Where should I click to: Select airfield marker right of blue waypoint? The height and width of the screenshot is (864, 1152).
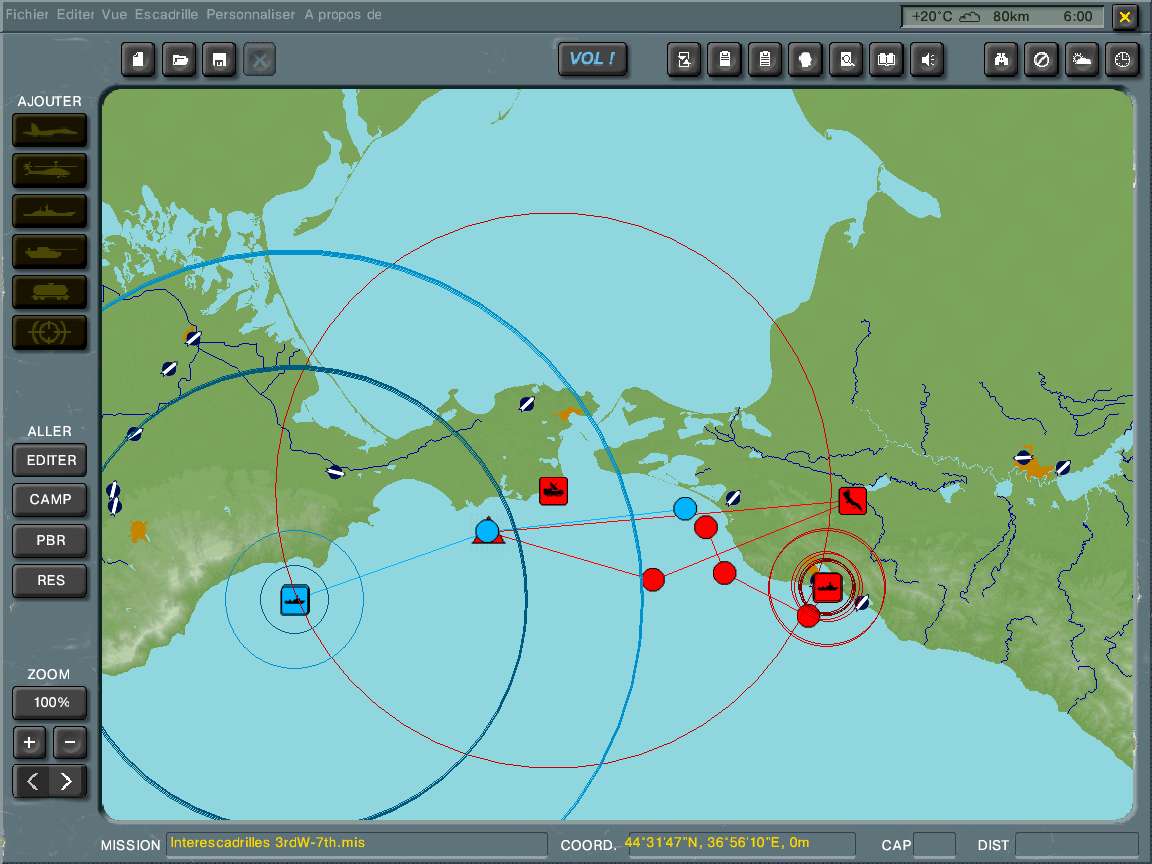click(x=732, y=497)
